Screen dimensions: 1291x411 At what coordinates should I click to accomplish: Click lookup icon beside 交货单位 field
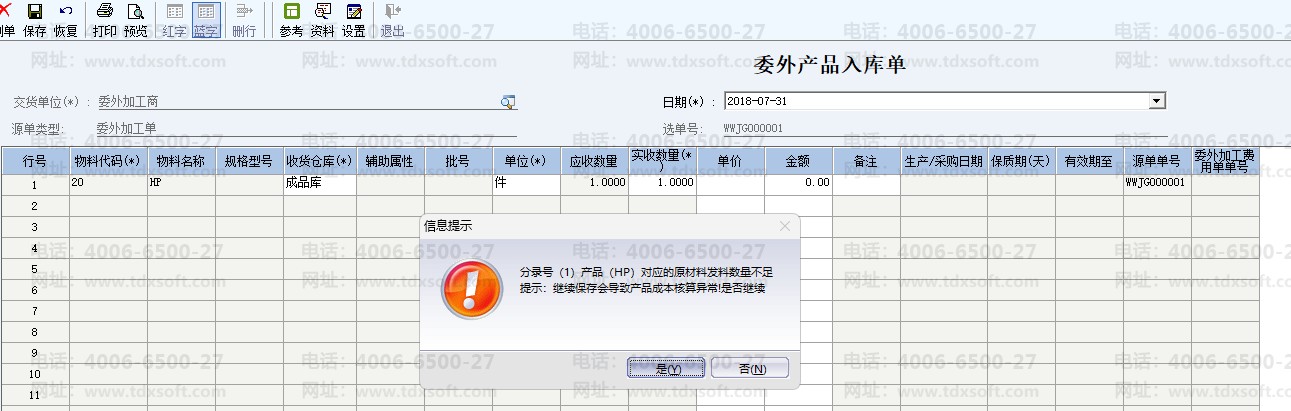pyautogui.click(x=508, y=102)
